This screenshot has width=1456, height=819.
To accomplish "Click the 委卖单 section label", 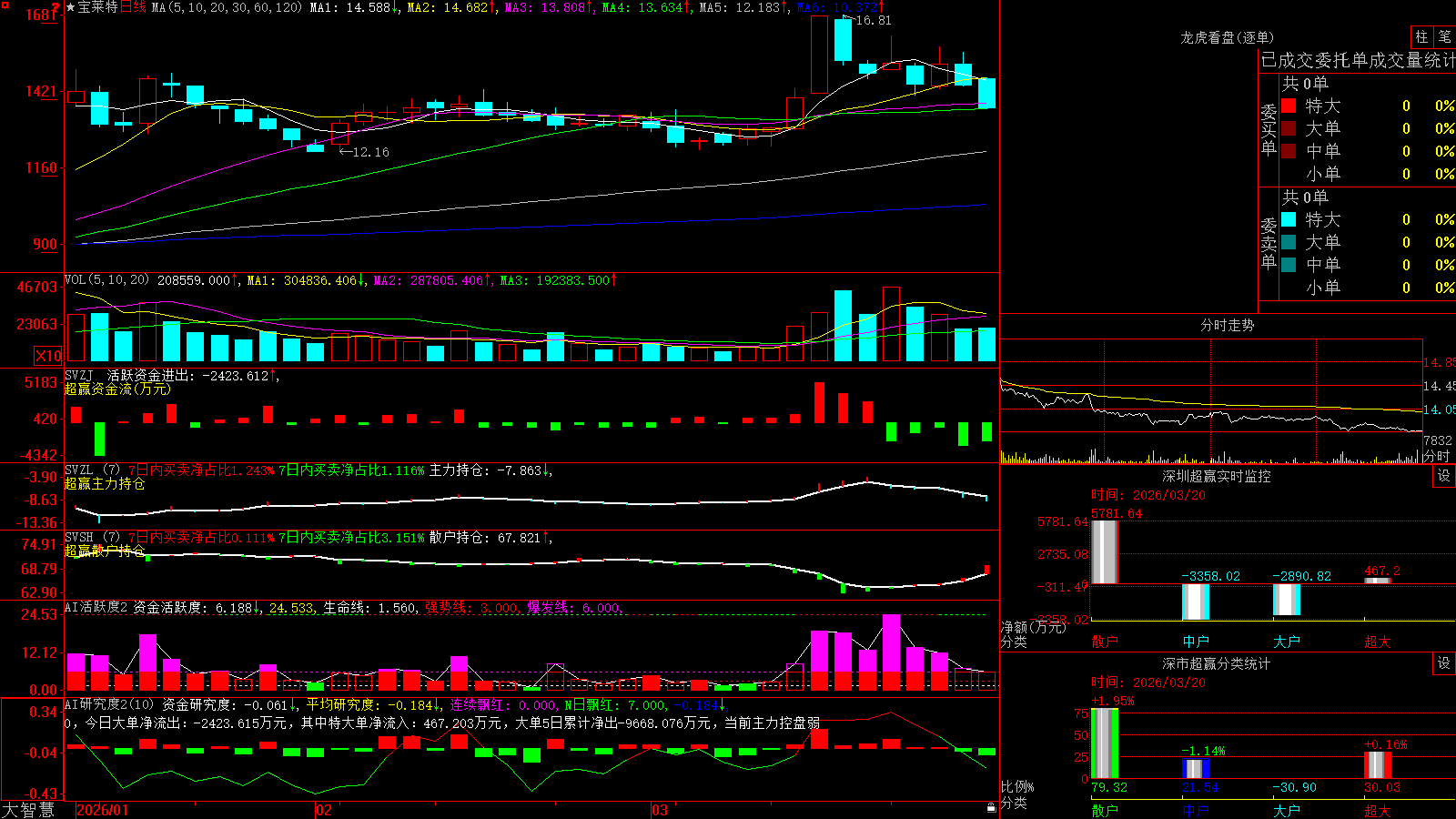I will [x=1269, y=243].
